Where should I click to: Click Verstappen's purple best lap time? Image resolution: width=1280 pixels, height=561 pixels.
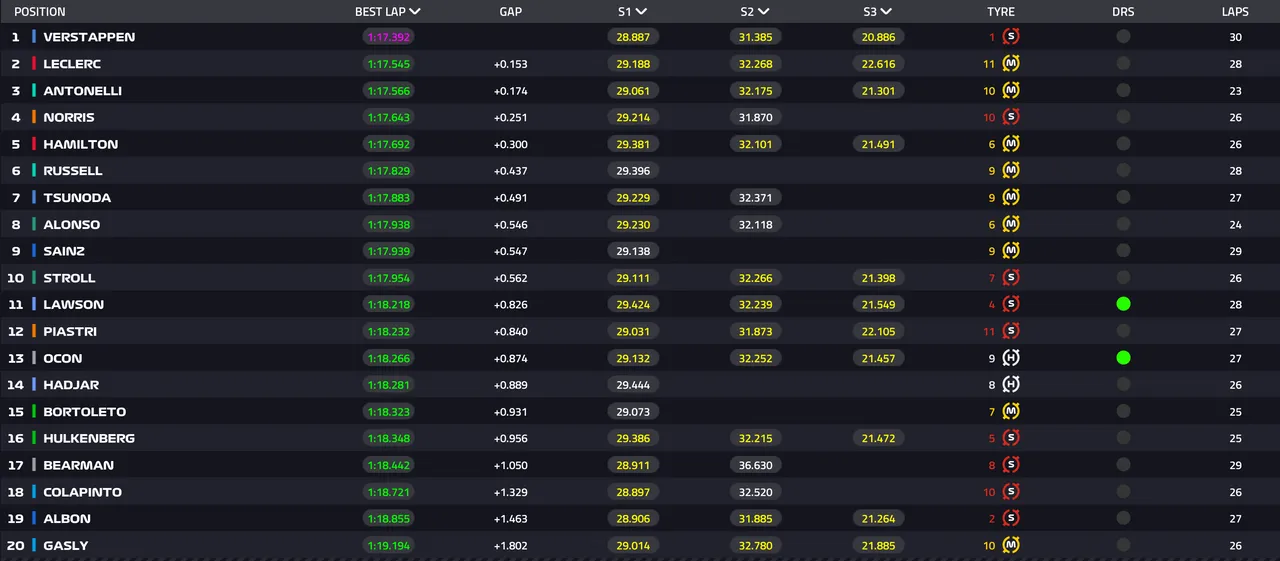387,37
